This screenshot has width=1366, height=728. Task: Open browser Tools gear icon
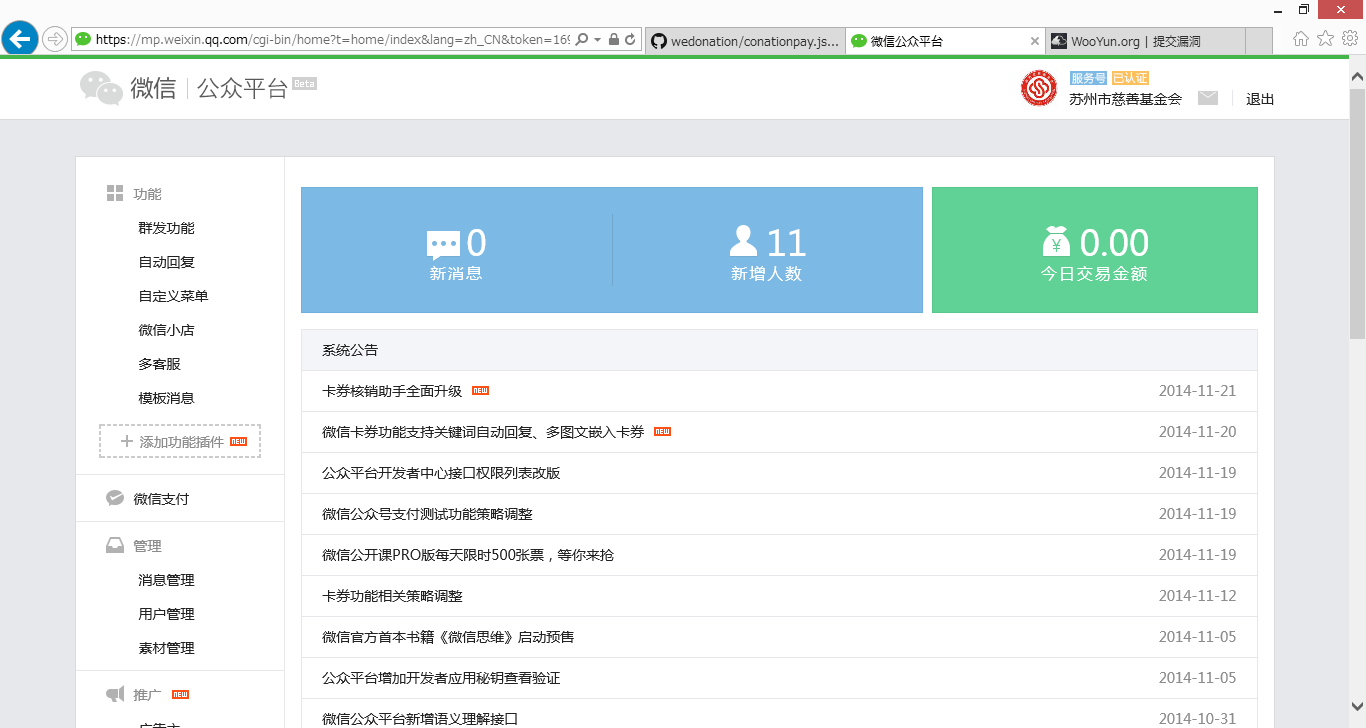[x=1350, y=39]
